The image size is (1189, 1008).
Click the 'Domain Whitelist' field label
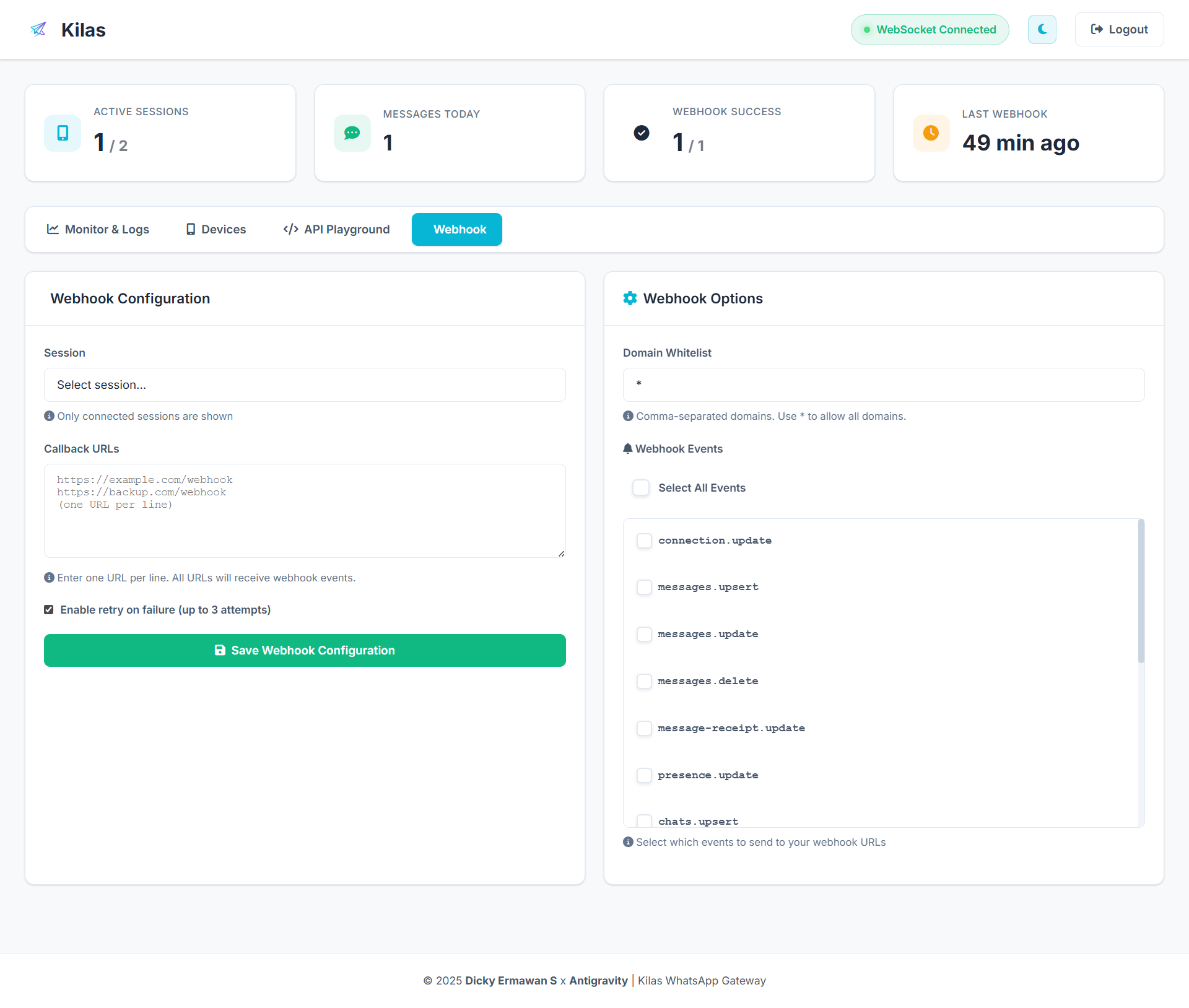[667, 353]
